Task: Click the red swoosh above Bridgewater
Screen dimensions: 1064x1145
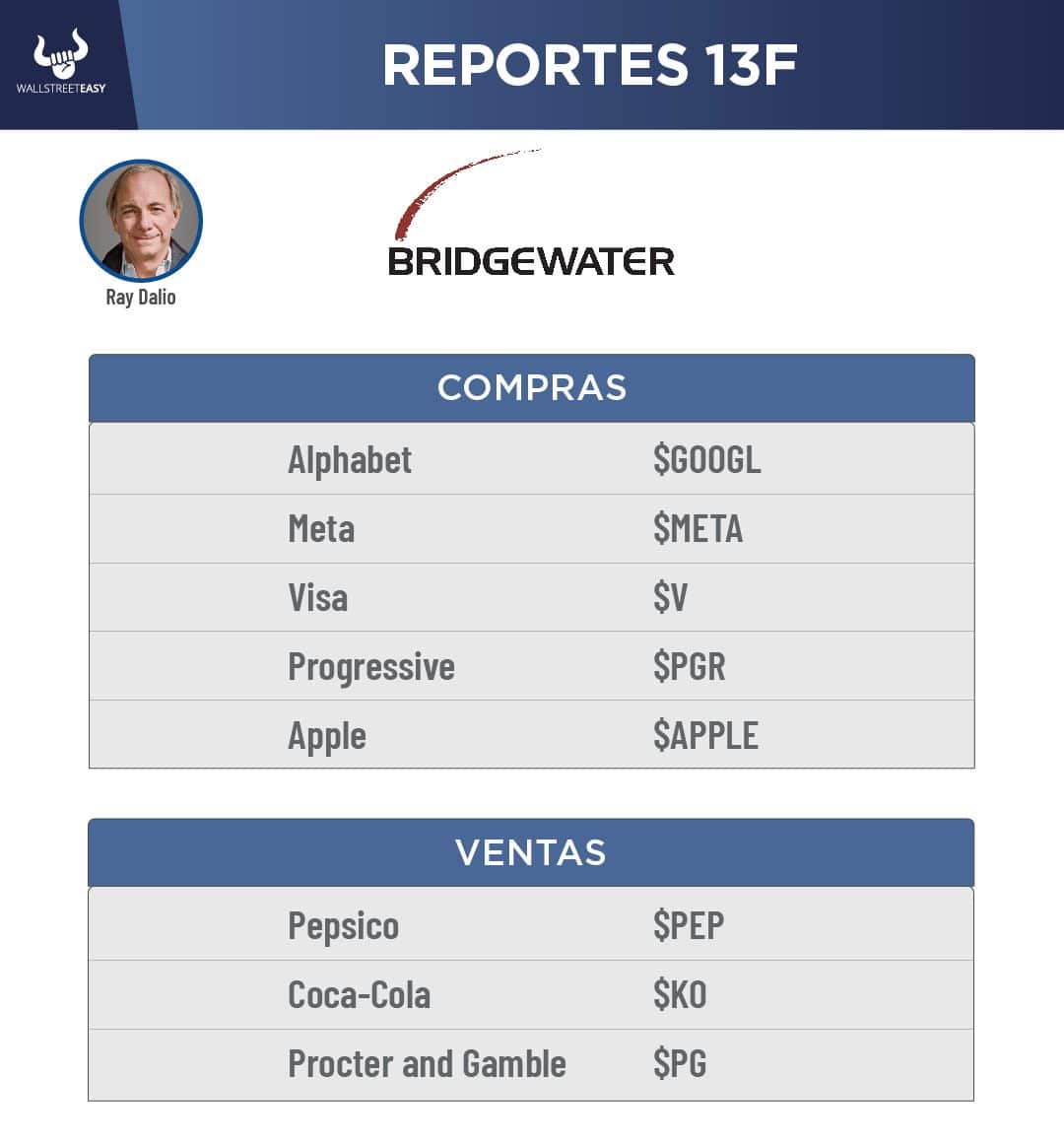Action: [453, 189]
